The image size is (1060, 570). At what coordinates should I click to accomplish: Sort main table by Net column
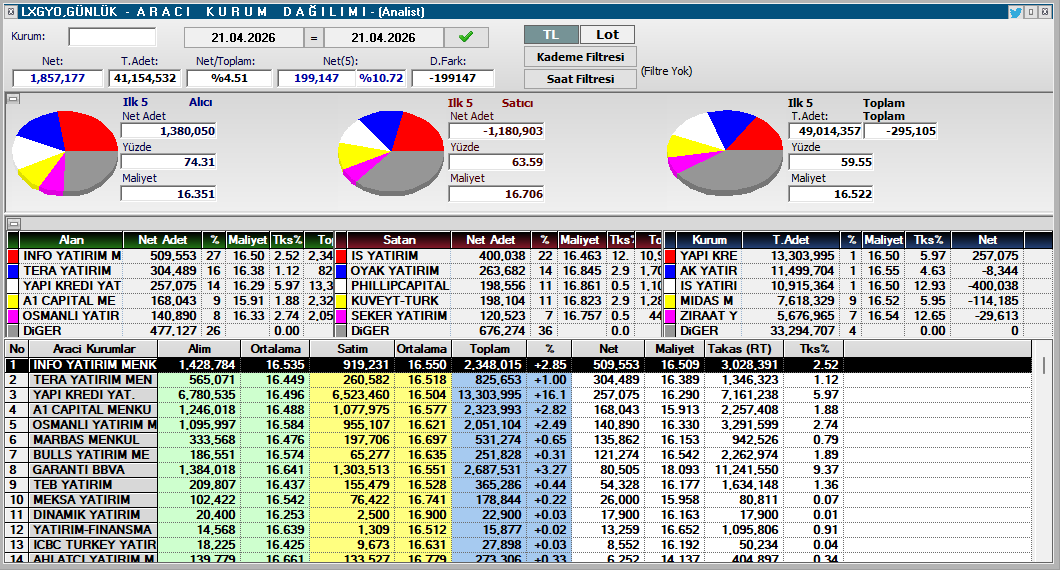tap(608, 349)
